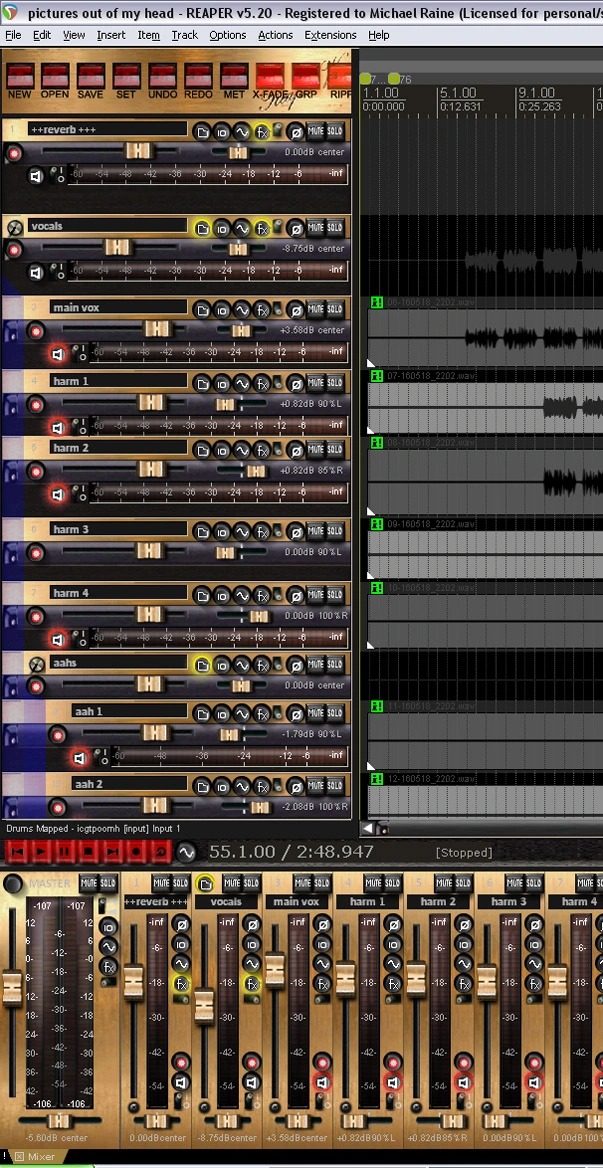Solo the MASTER channel in mixer
The image size is (603, 1168).
point(108,883)
